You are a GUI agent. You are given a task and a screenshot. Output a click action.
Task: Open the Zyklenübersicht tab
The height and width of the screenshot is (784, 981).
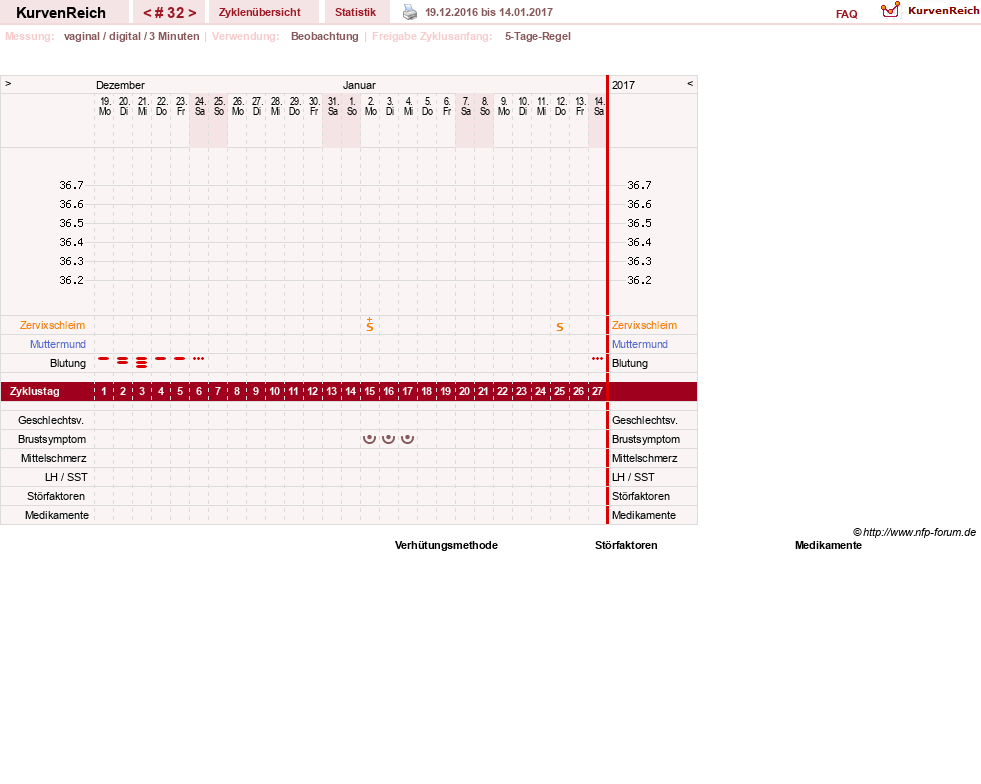[260, 12]
